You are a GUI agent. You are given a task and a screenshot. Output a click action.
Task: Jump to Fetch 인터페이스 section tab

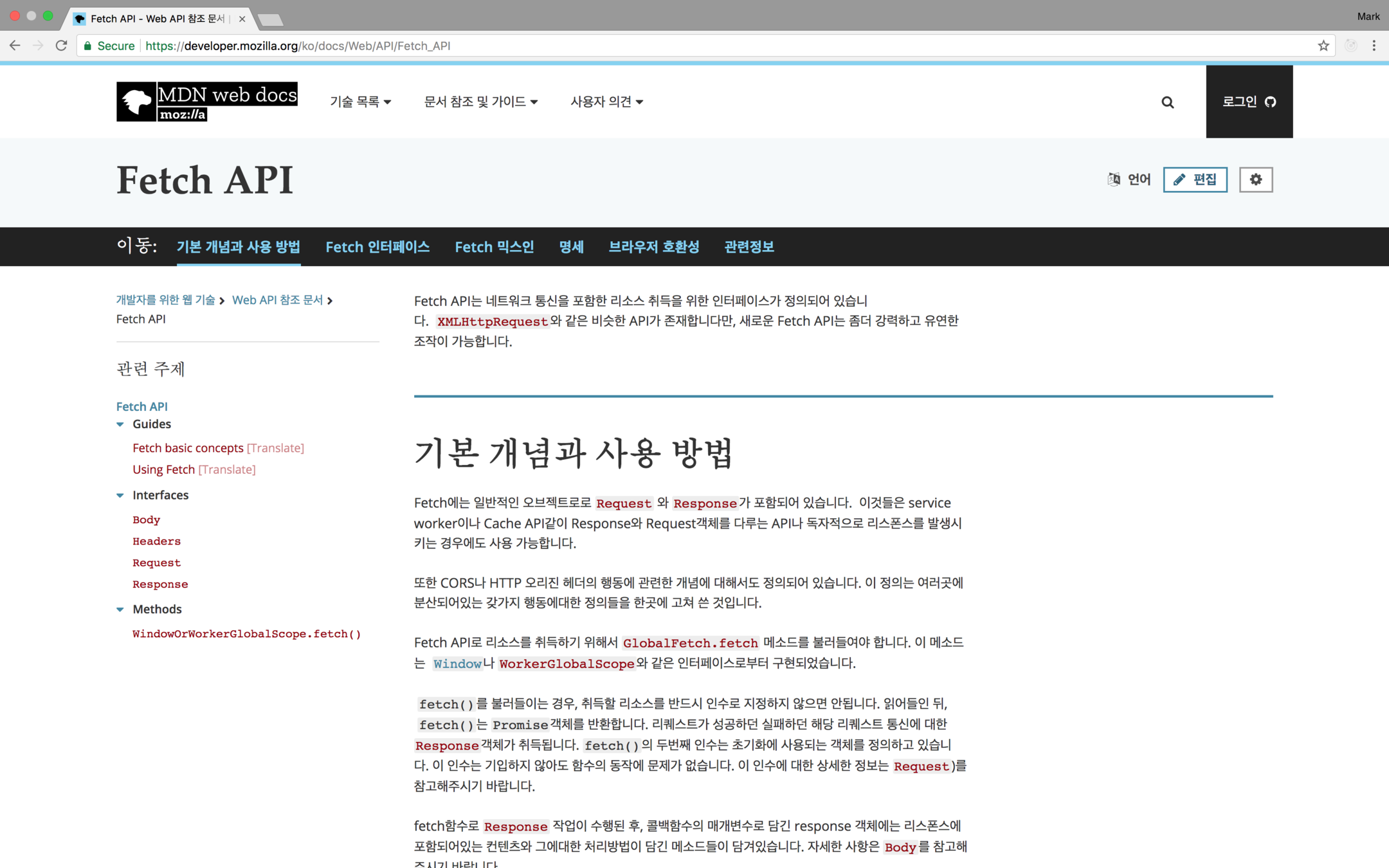(x=377, y=247)
